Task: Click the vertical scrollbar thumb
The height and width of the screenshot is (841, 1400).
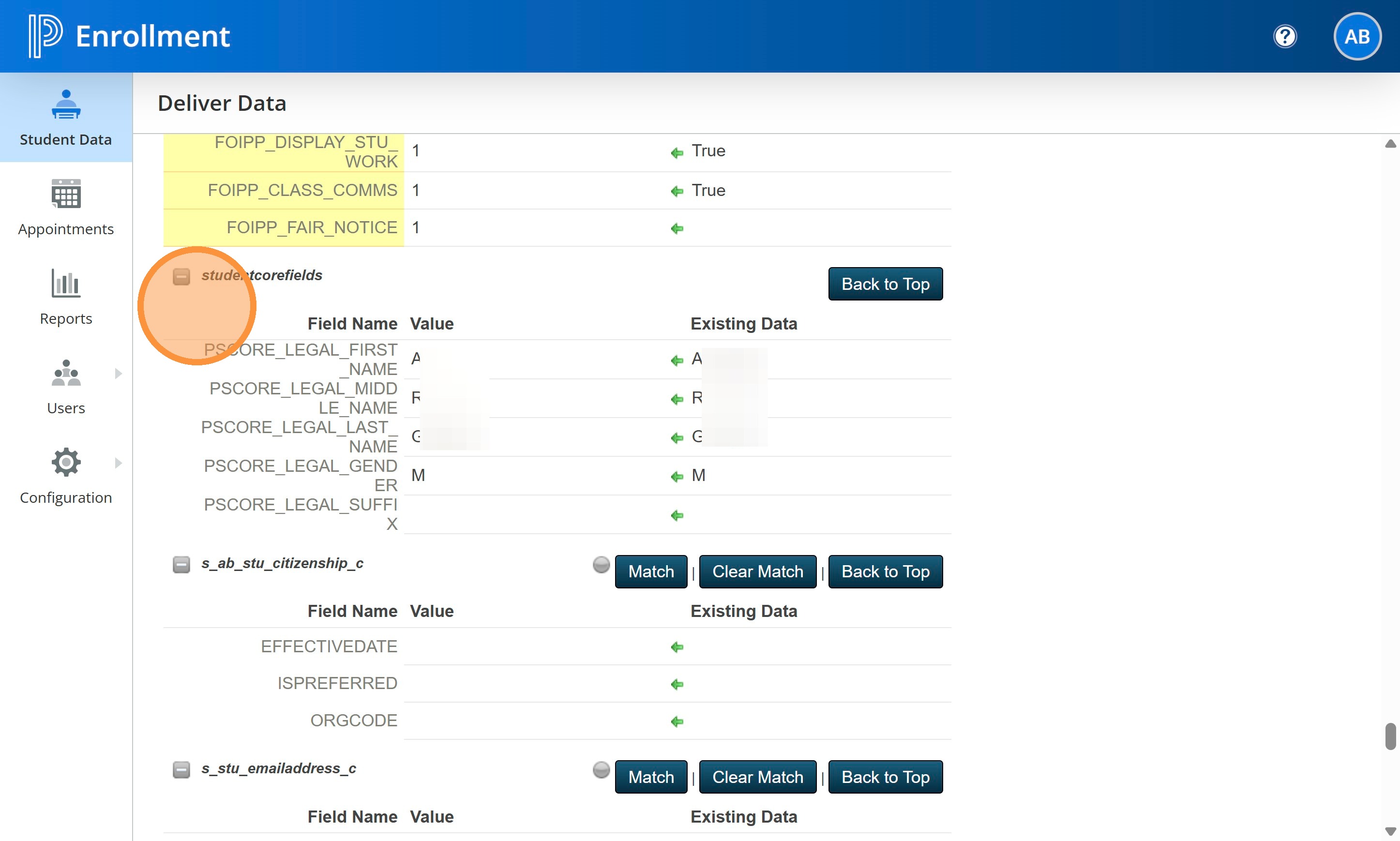Action: (1390, 736)
